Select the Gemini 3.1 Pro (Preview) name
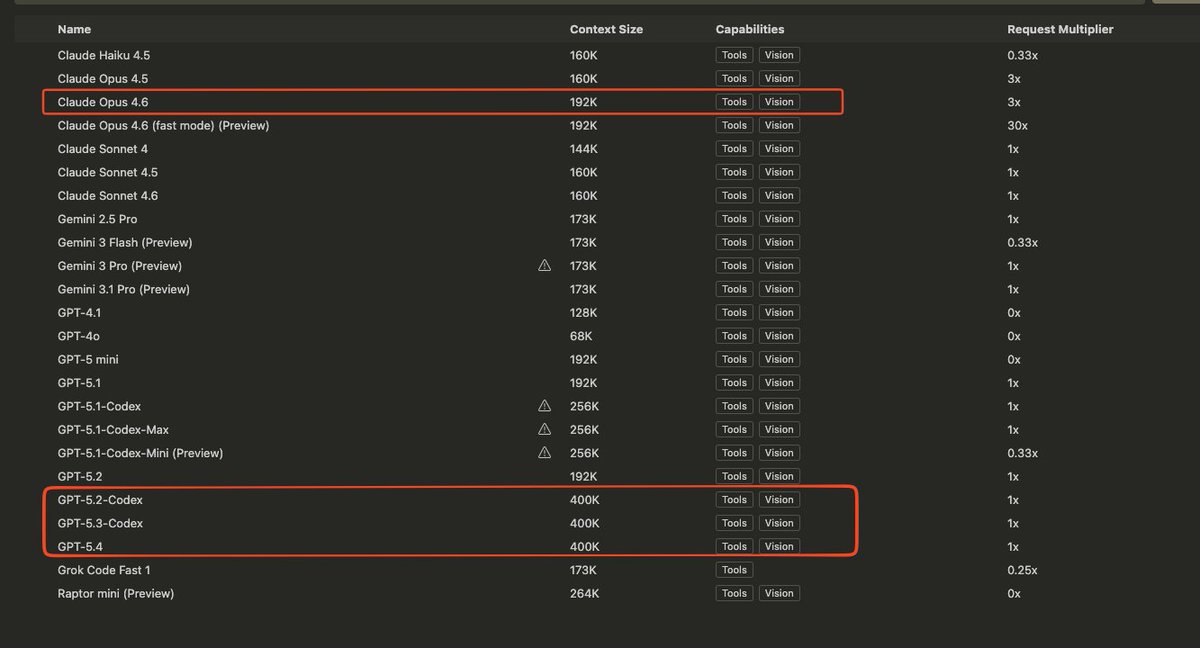Viewport: 1200px width, 648px height. pyautogui.click(x=124, y=289)
